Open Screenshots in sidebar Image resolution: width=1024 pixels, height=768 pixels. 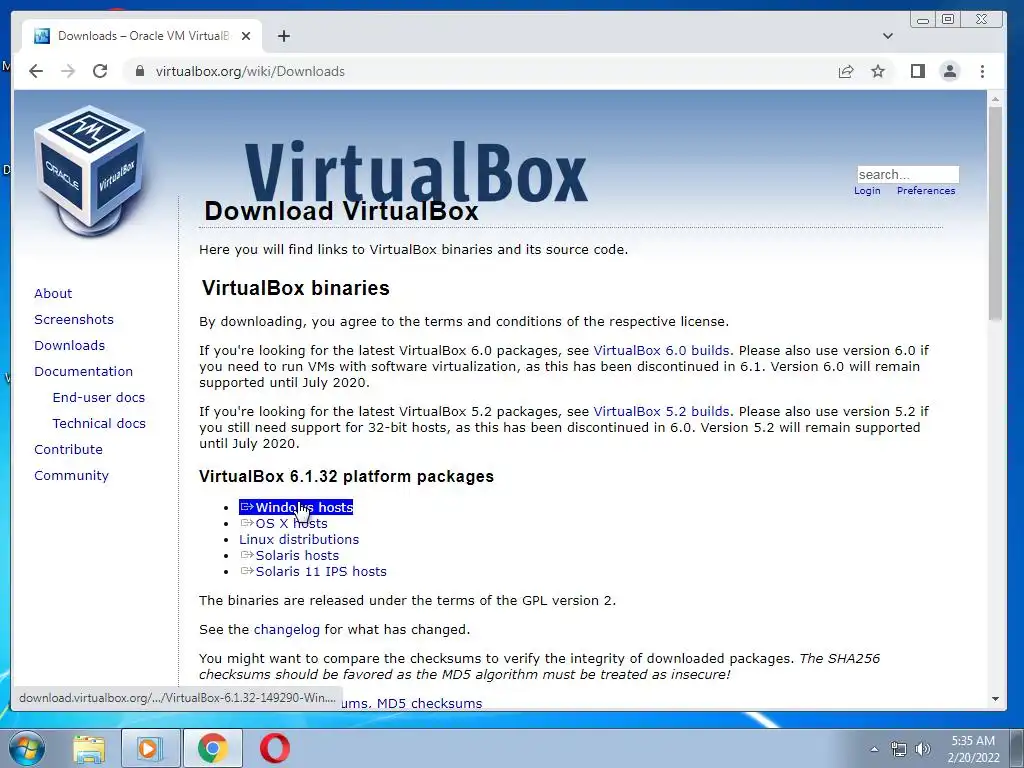coord(74,319)
